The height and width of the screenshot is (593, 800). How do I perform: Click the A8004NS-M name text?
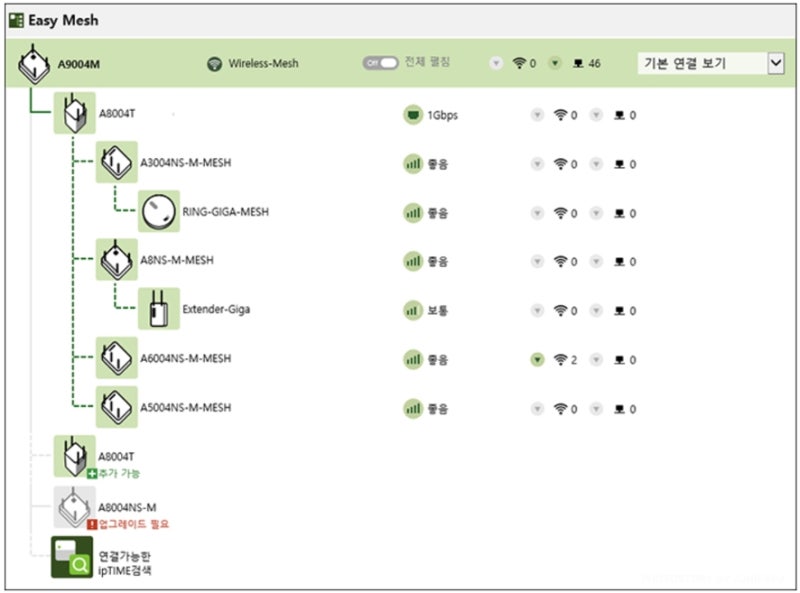pos(127,507)
